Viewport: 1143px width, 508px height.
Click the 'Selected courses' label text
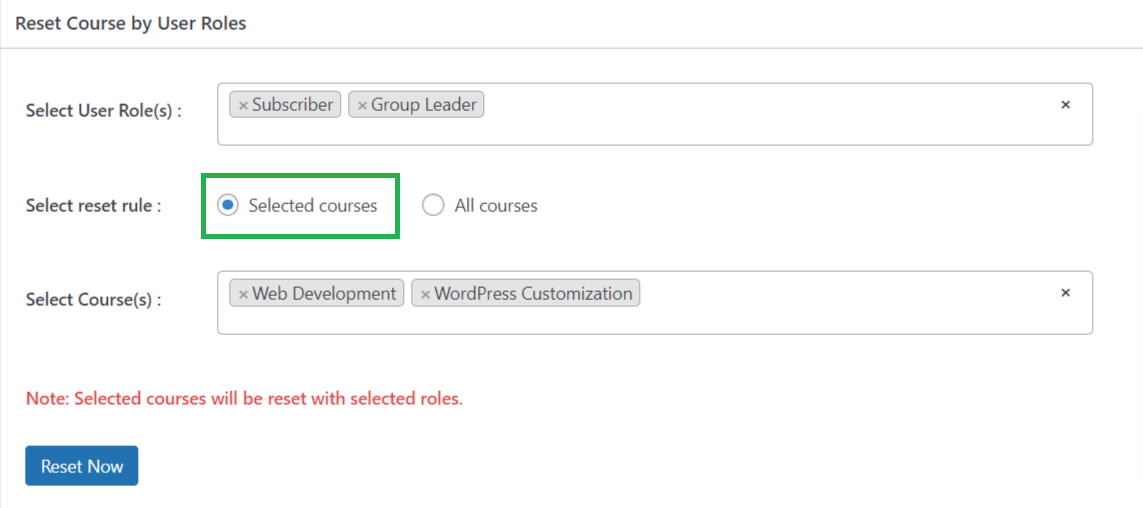coord(313,206)
